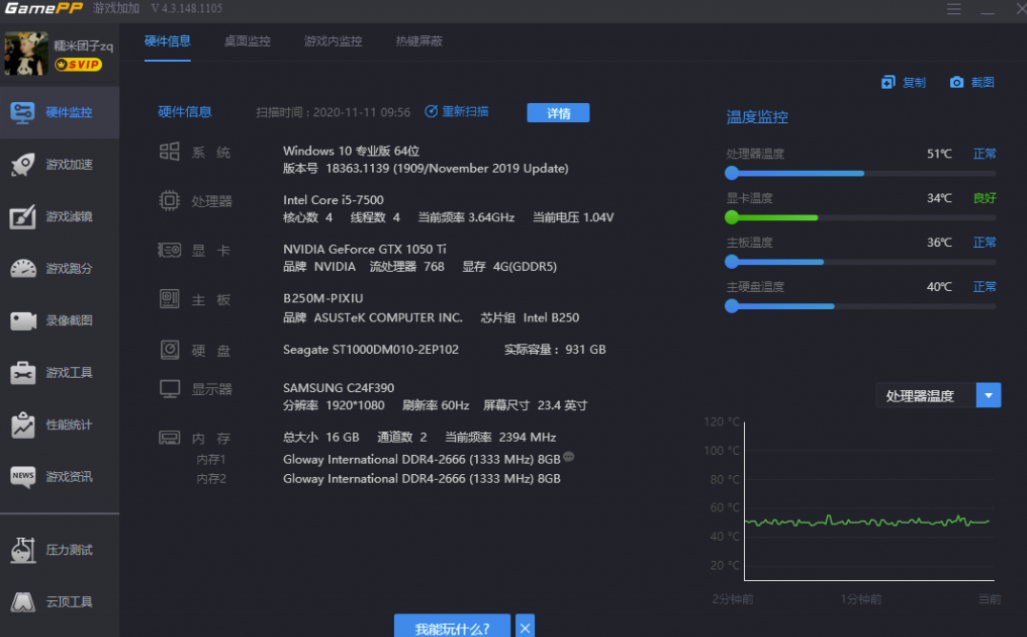The image size is (1027, 637).
Task: Click the 截图 screenshot camera icon
Action: (x=957, y=82)
